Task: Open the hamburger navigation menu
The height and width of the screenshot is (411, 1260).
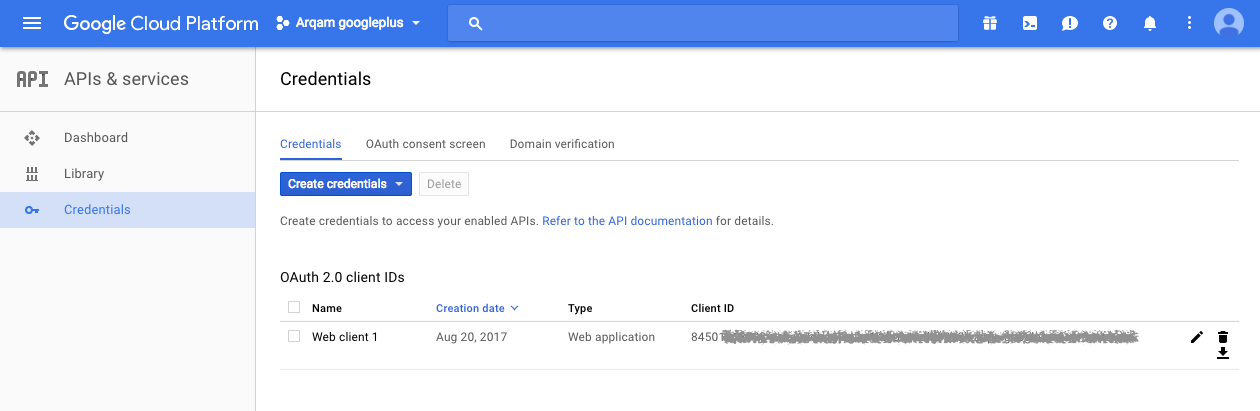Action: [32, 23]
